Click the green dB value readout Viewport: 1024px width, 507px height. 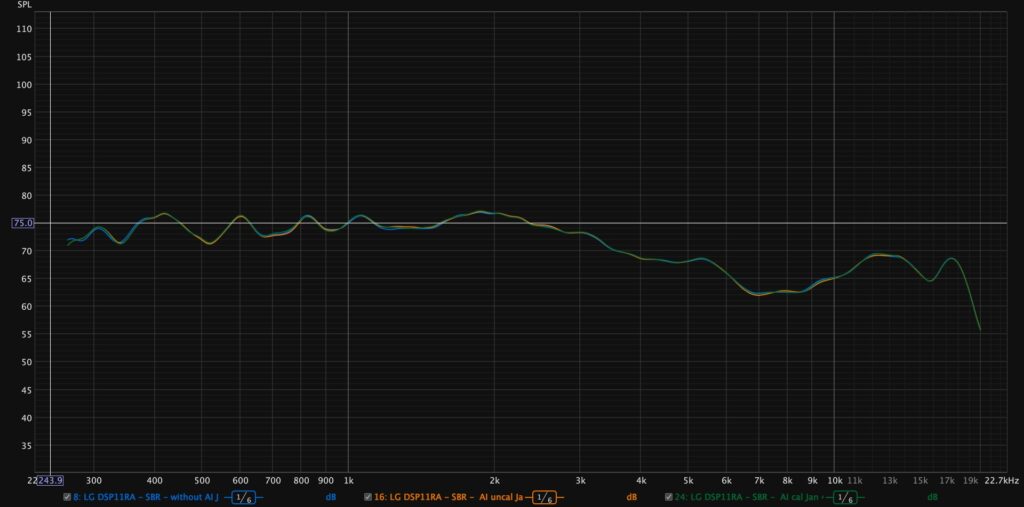coord(932,497)
